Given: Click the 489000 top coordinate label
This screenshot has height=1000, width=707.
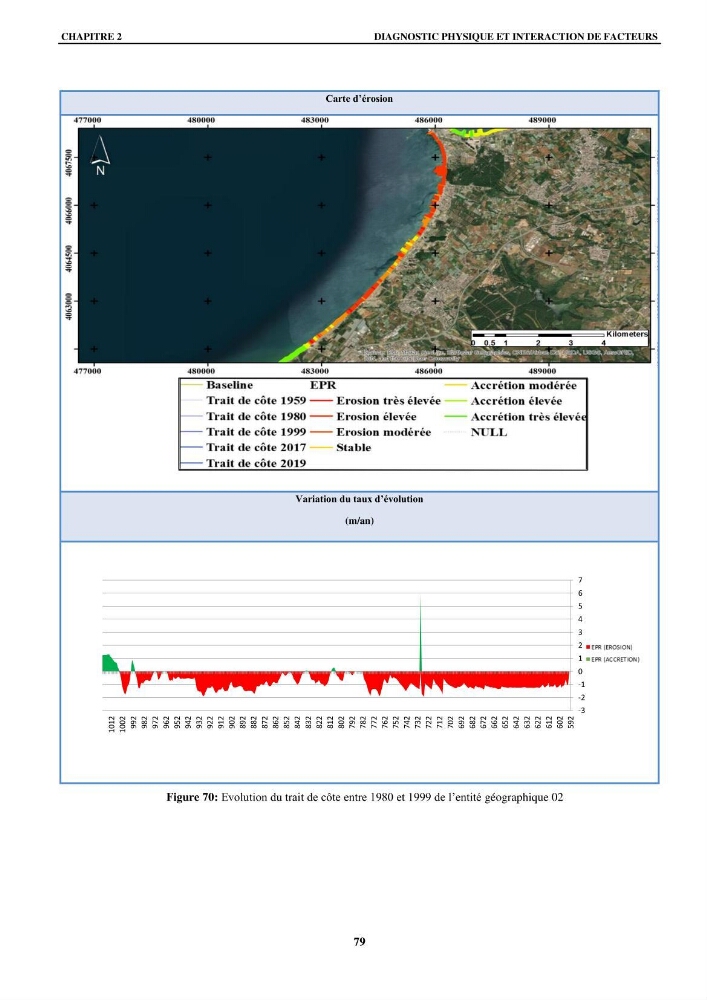Looking at the screenshot, I should point(543,120).
